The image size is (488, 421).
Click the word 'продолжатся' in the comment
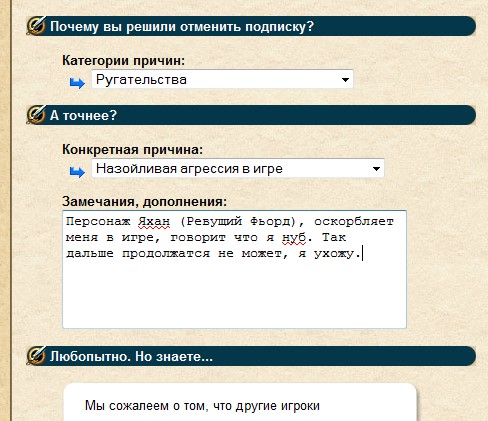(166, 254)
